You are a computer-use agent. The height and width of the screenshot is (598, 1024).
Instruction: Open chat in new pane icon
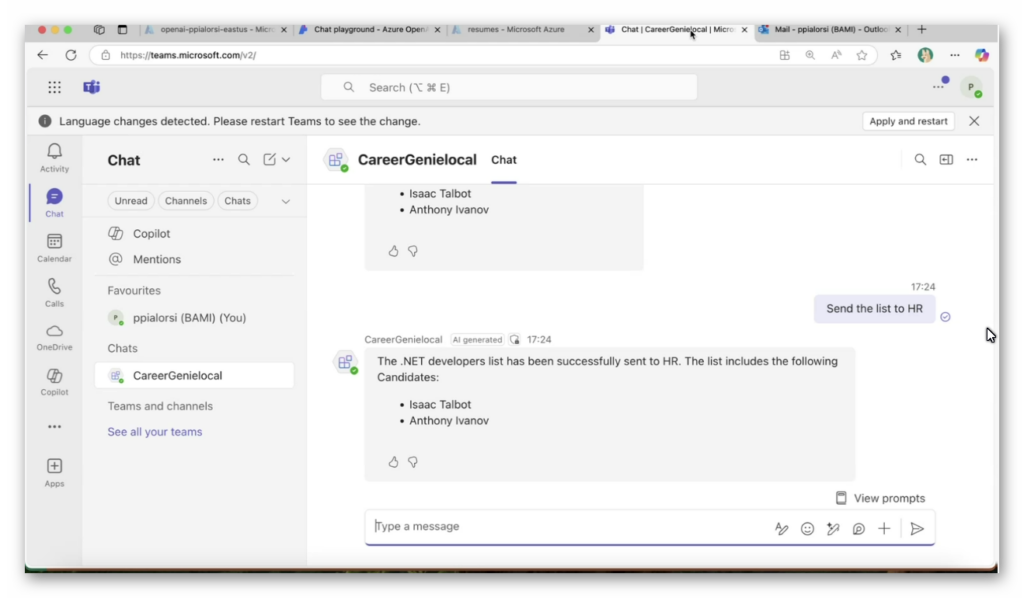(x=946, y=159)
